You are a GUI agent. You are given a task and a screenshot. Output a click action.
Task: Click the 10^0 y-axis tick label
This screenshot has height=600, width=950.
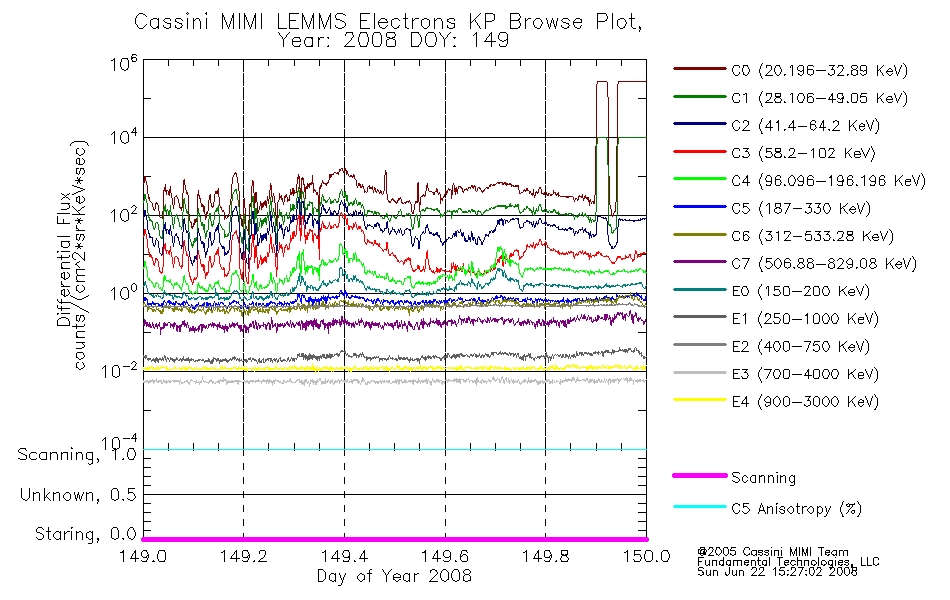[124, 293]
